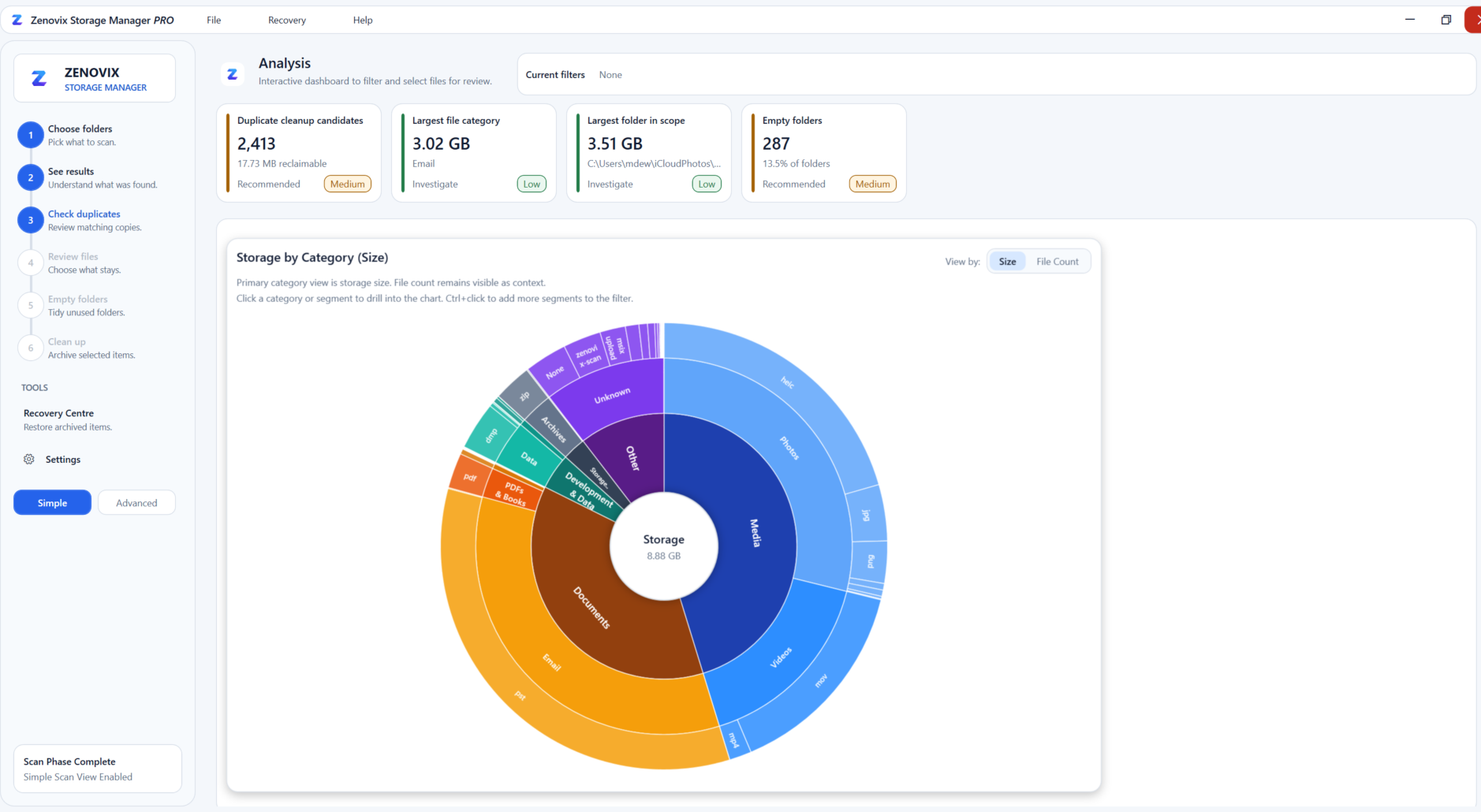Image resolution: width=1481 pixels, height=812 pixels.
Task: View chart by File Count
Action: point(1057,261)
